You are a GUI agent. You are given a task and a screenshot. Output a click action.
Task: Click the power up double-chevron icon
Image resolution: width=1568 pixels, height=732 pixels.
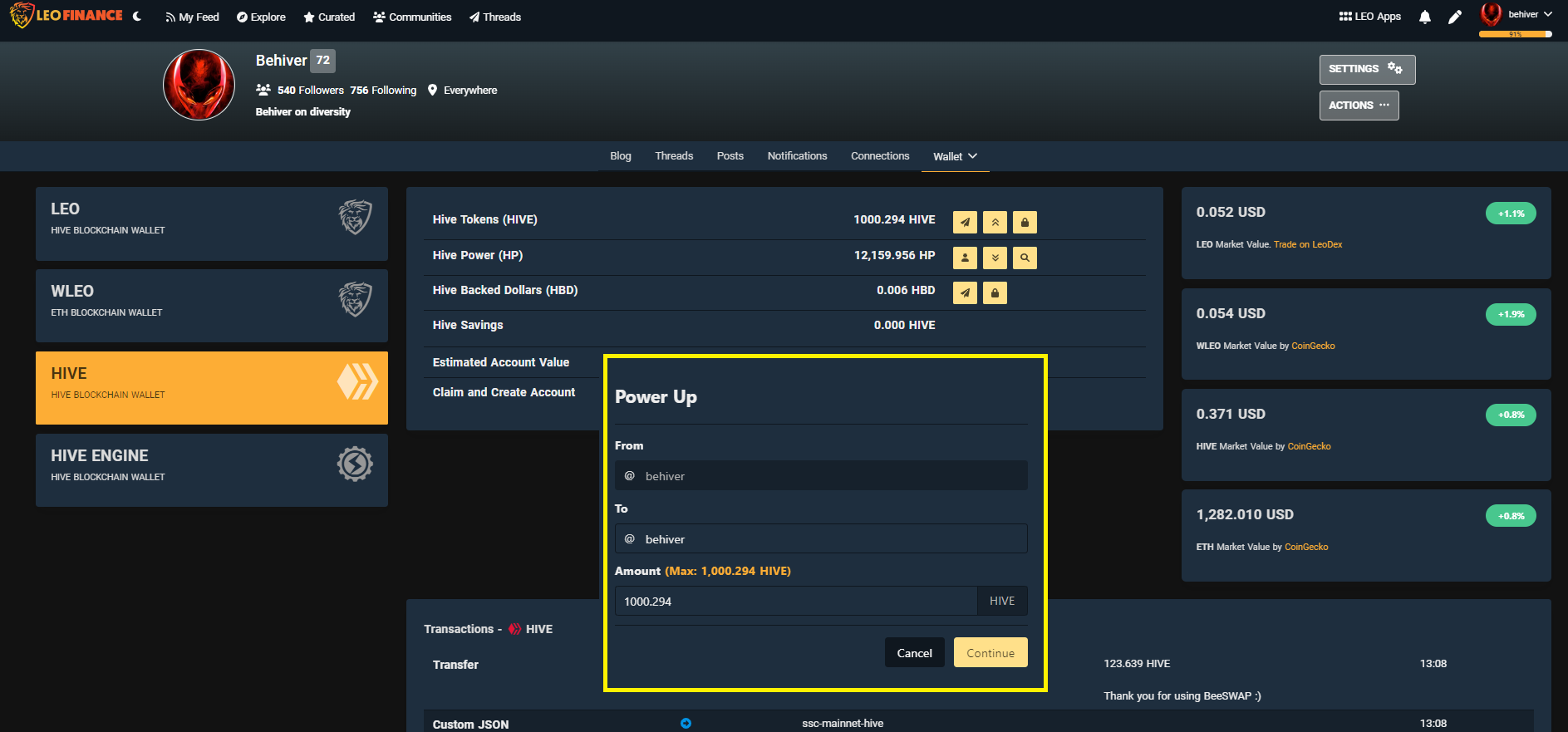click(995, 222)
